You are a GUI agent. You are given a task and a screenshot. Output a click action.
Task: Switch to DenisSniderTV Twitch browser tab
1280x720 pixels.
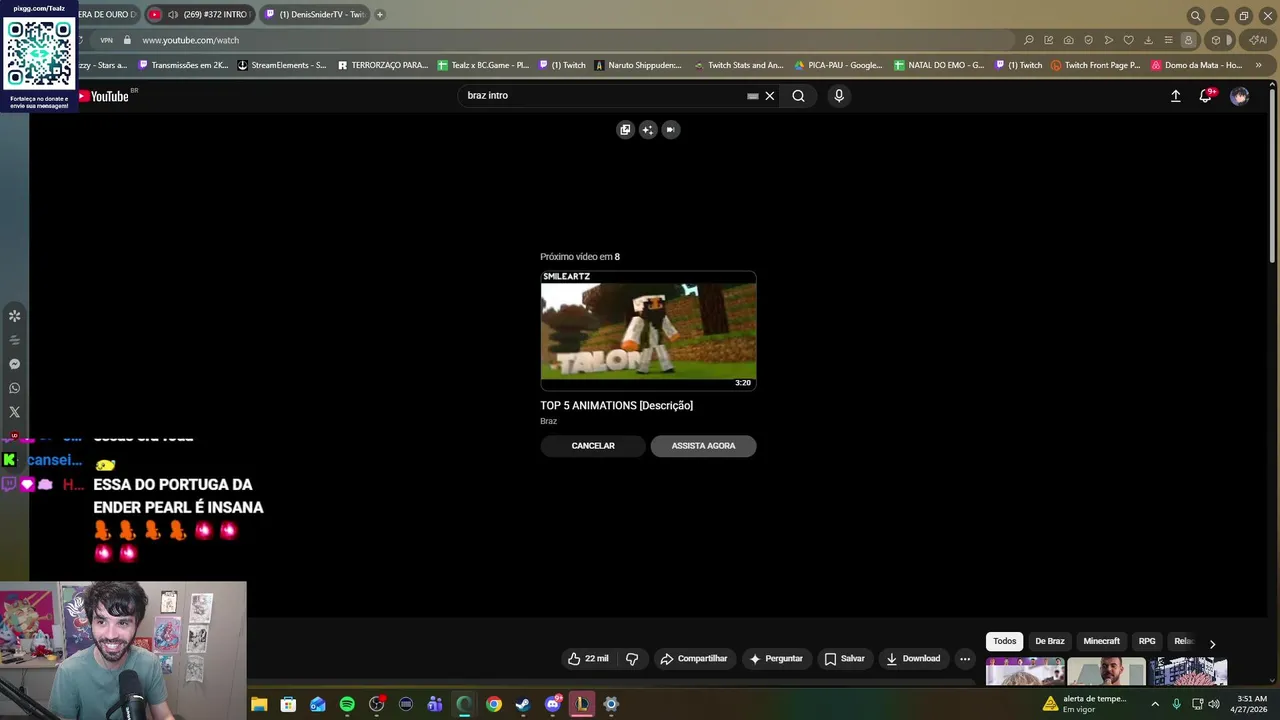pyautogui.click(x=314, y=15)
